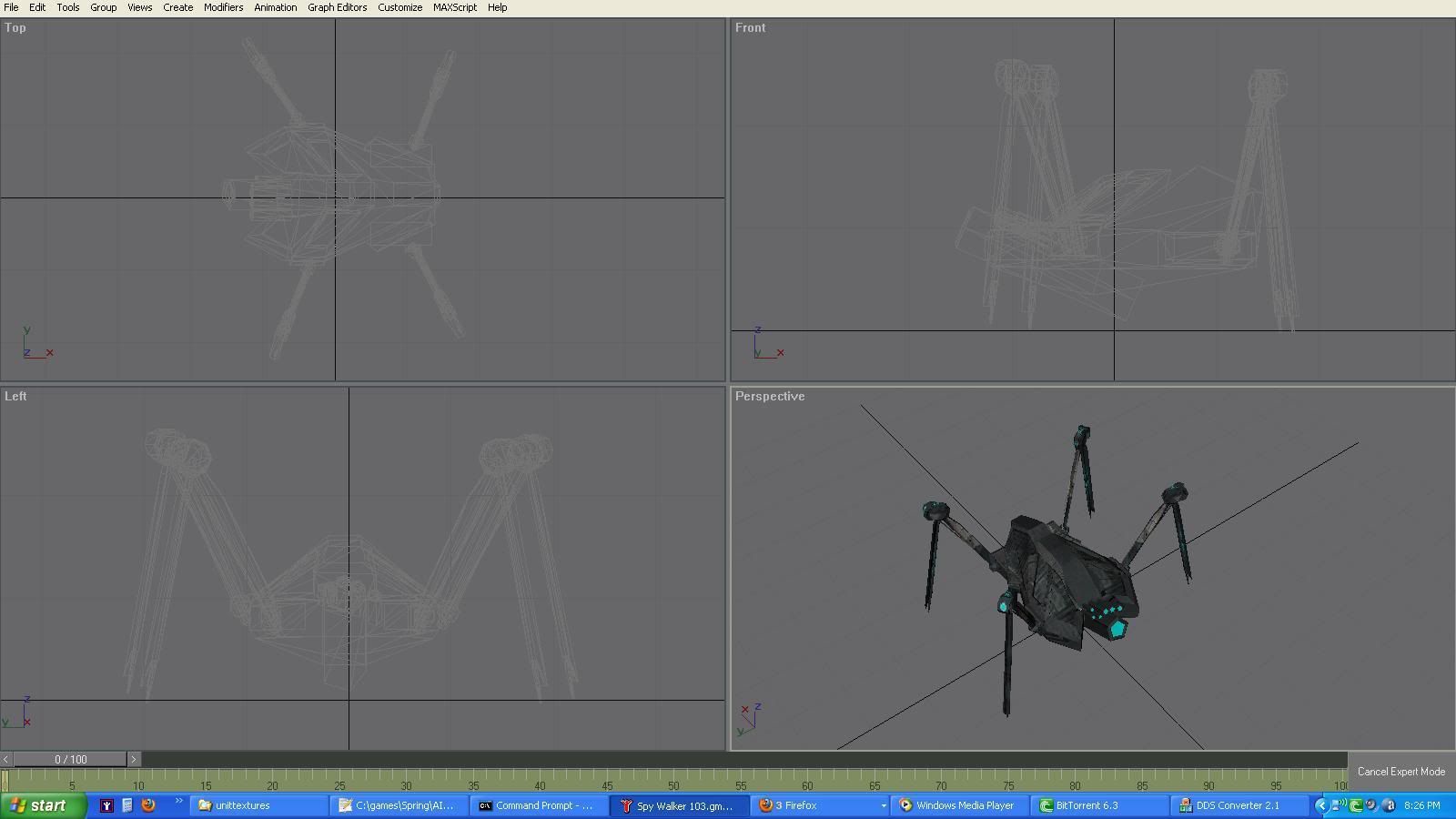Click the Front viewport label
The height and width of the screenshot is (819, 1456).
(x=751, y=28)
